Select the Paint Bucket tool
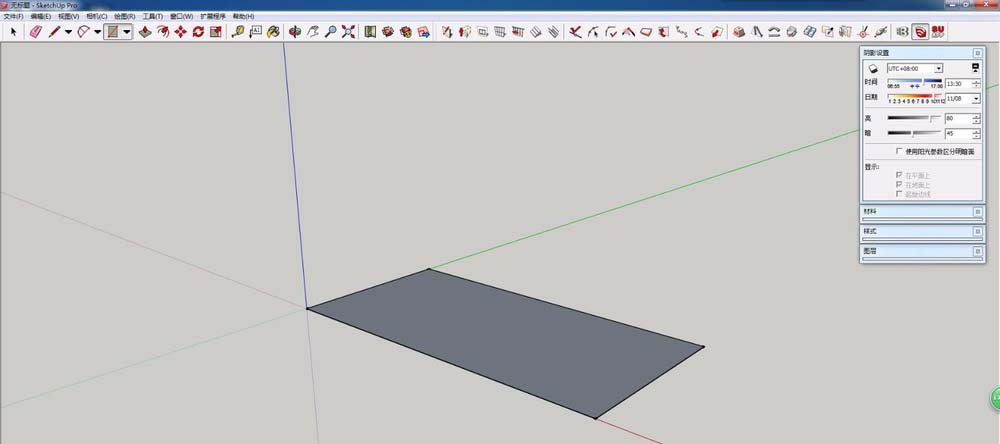The height and width of the screenshot is (444, 1000). coord(273,32)
